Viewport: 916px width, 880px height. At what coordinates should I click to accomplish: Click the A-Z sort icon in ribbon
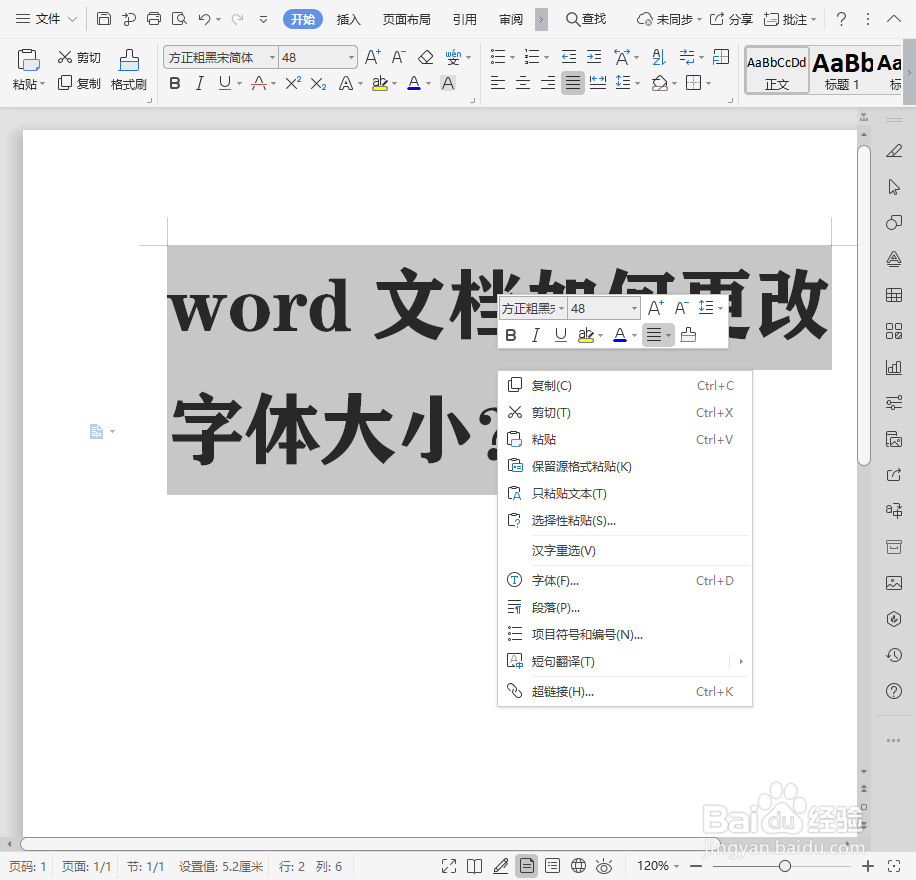point(661,56)
